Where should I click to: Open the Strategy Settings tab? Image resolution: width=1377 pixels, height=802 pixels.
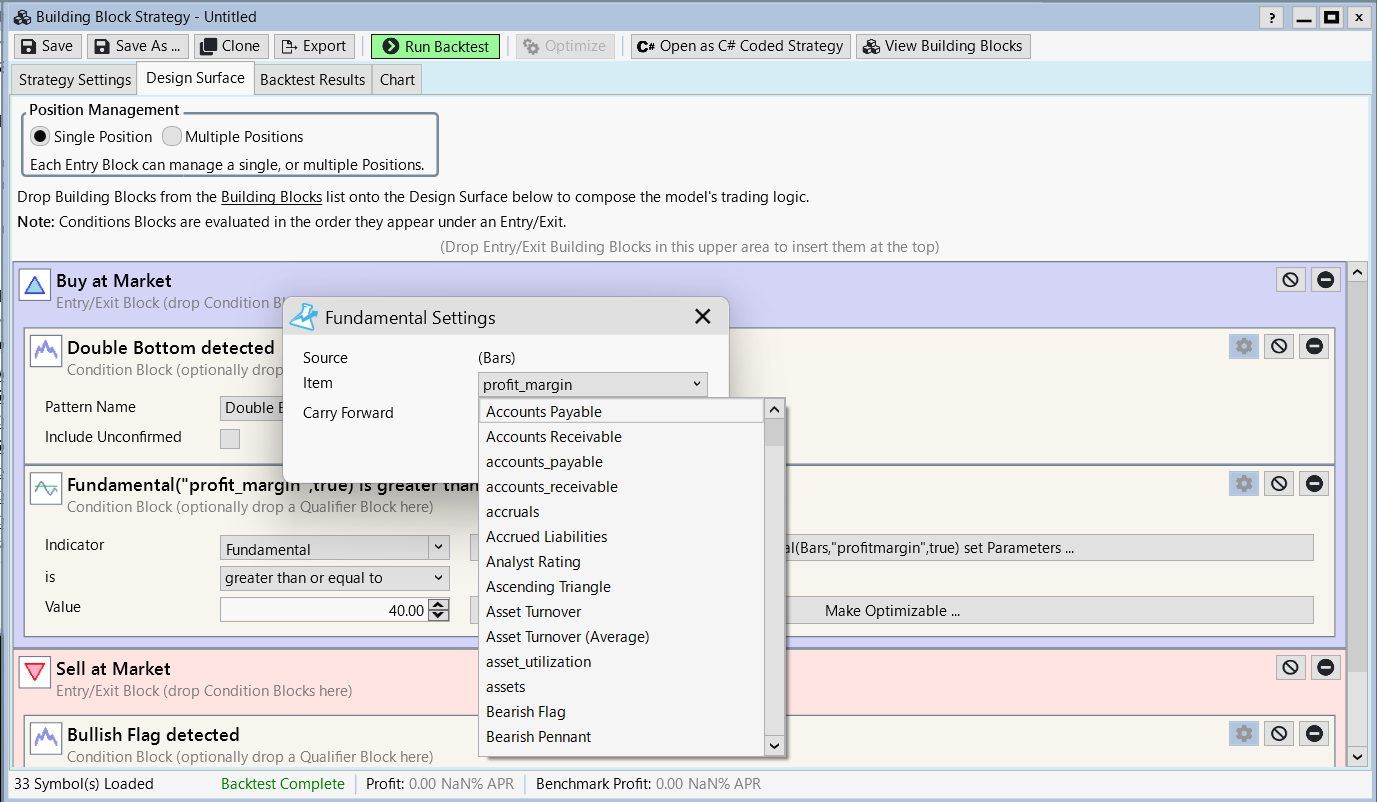(75, 80)
